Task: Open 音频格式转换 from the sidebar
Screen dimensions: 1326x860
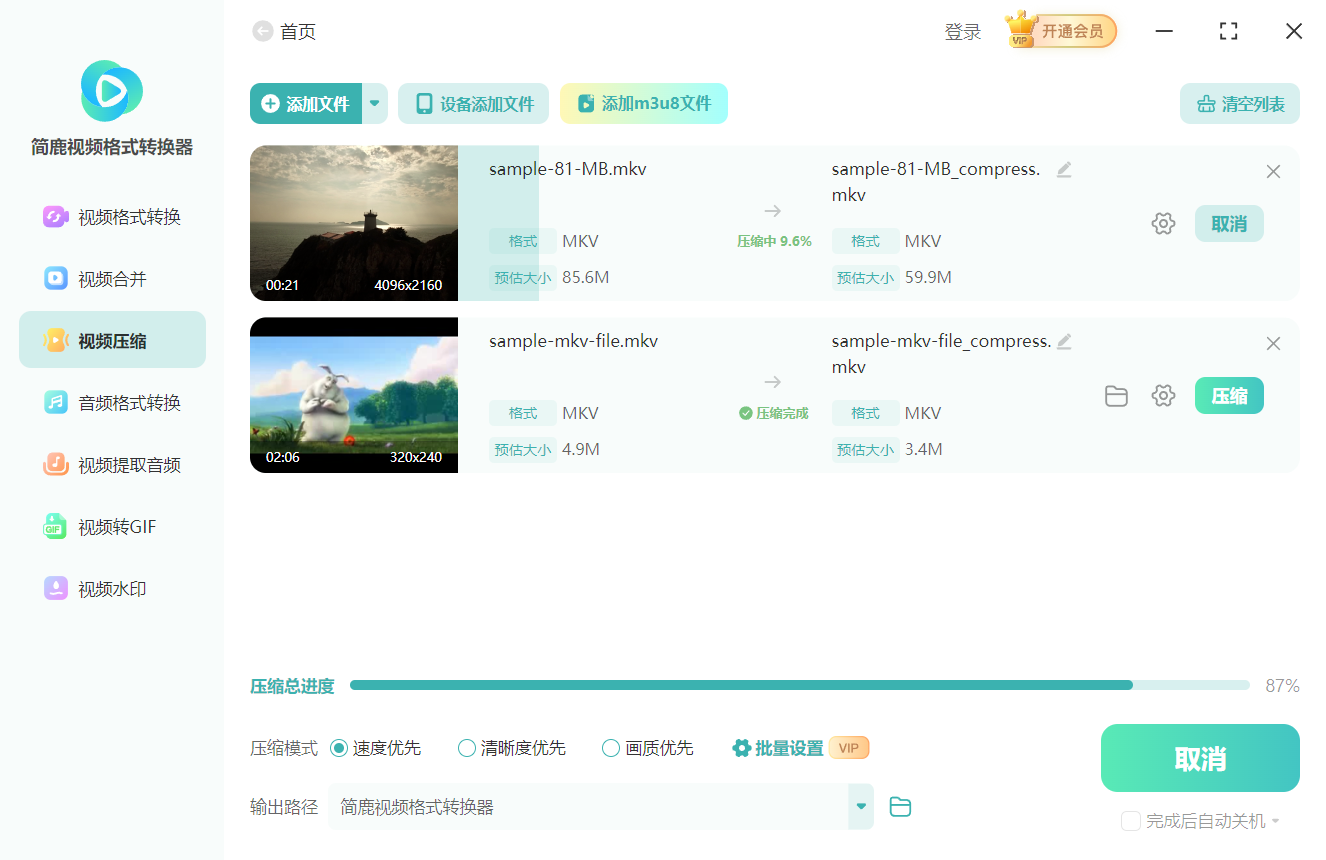Action: 112,403
